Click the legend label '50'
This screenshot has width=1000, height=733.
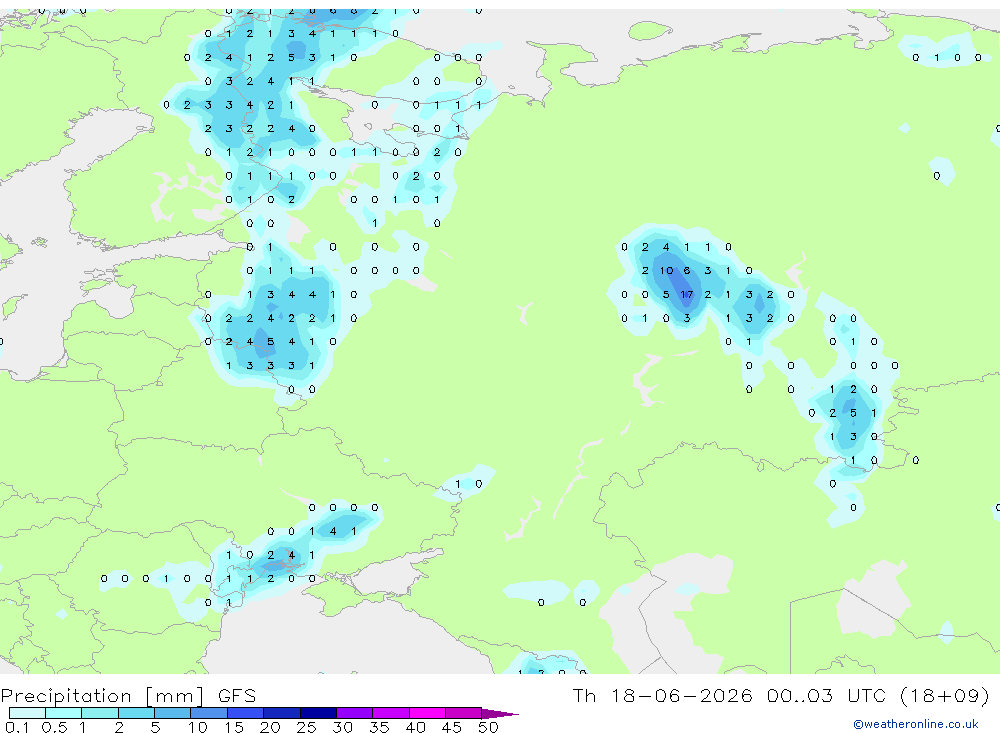[x=489, y=727]
